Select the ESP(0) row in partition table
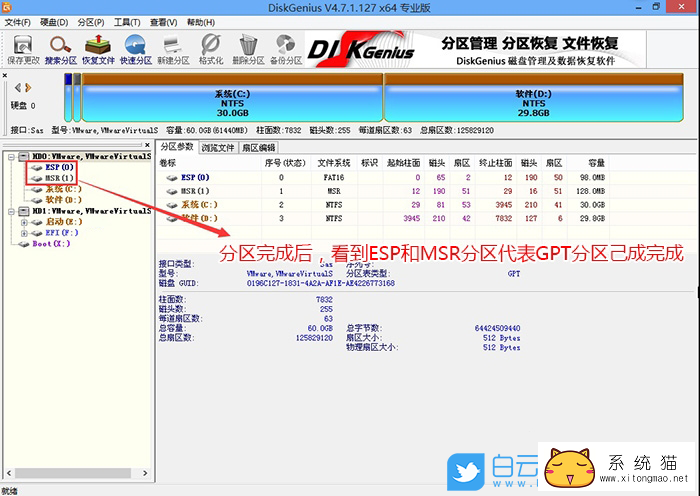 pyautogui.click(x=383, y=177)
